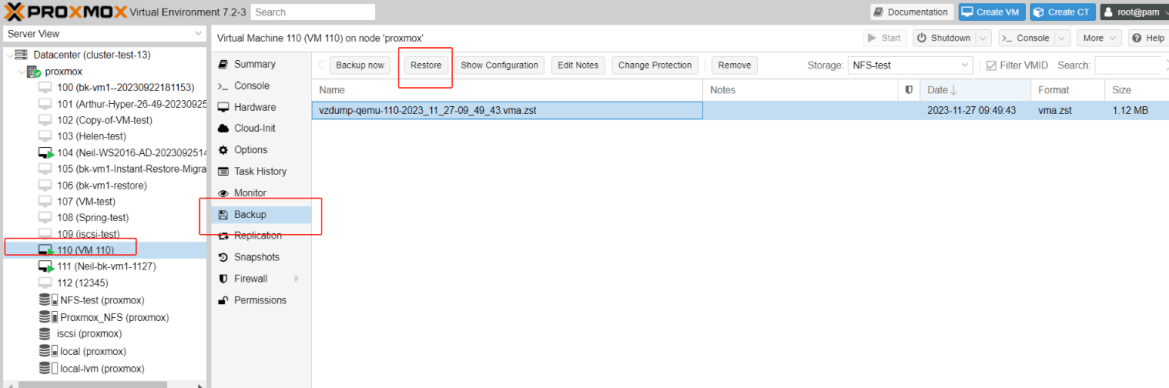Collapse the Datacenter tree node
The image size is (1169, 388).
[x=9, y=55]
